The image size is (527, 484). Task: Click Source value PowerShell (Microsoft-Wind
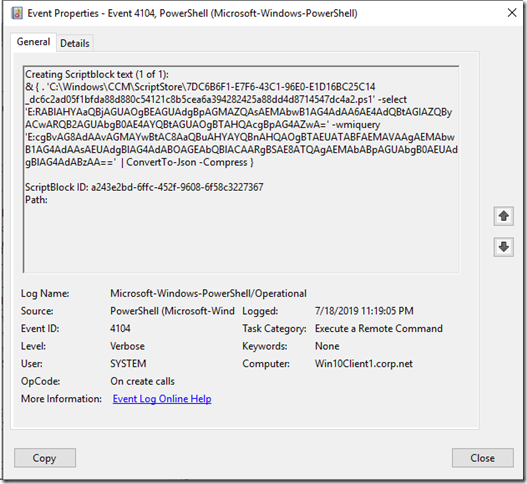pyautogui.click(x=172, y=311)
